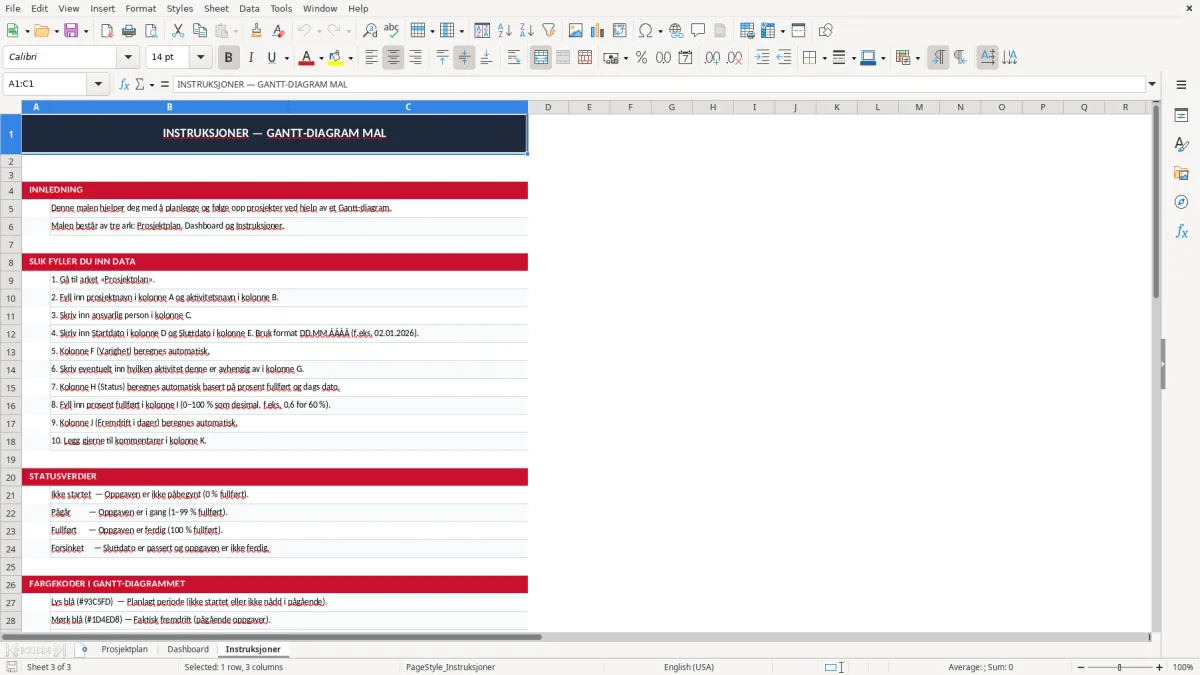
Task: Open the font color dropdown arrow
Action: (x=321, y=58)
